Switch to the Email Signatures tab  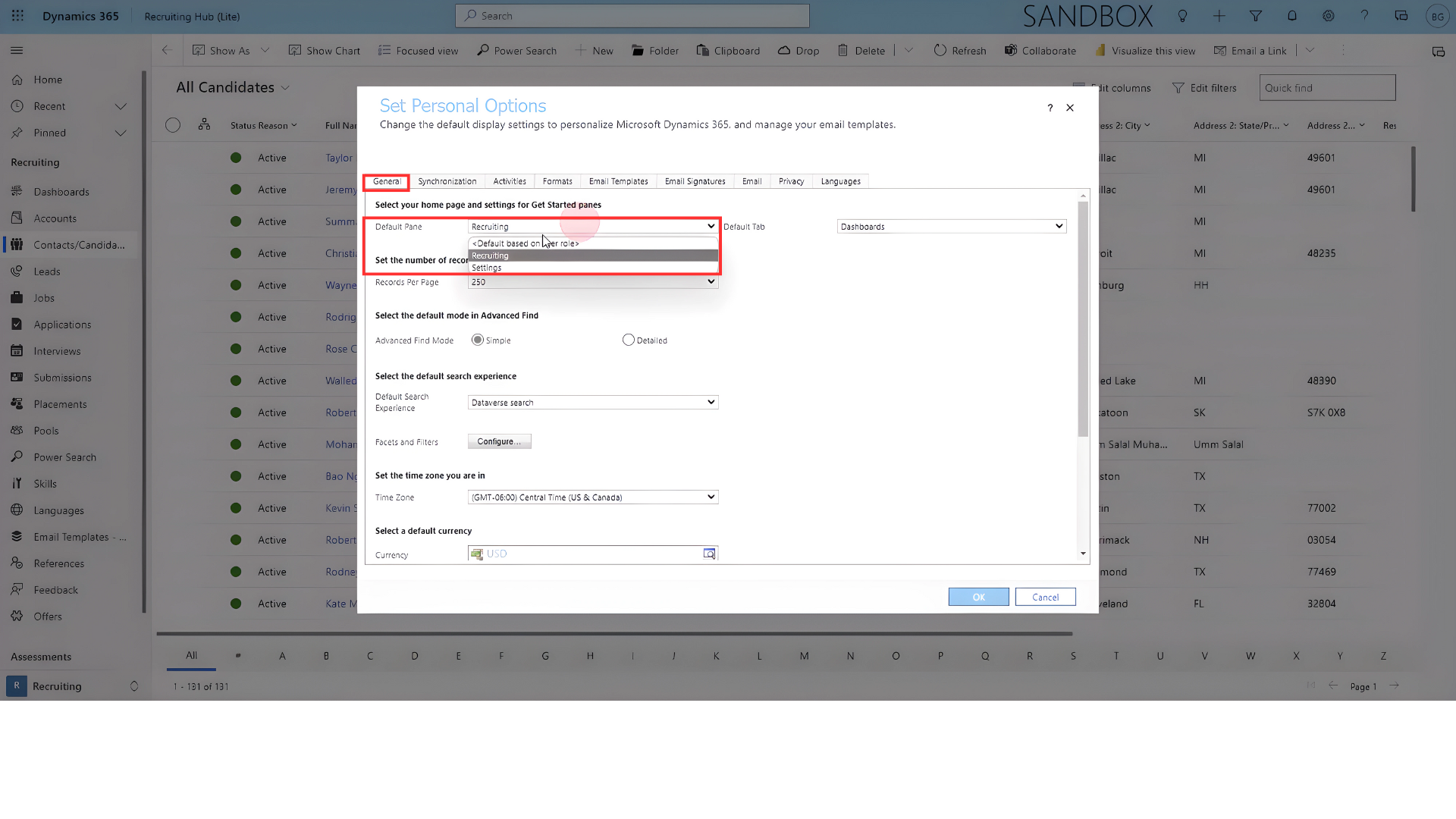click(695, 181)
